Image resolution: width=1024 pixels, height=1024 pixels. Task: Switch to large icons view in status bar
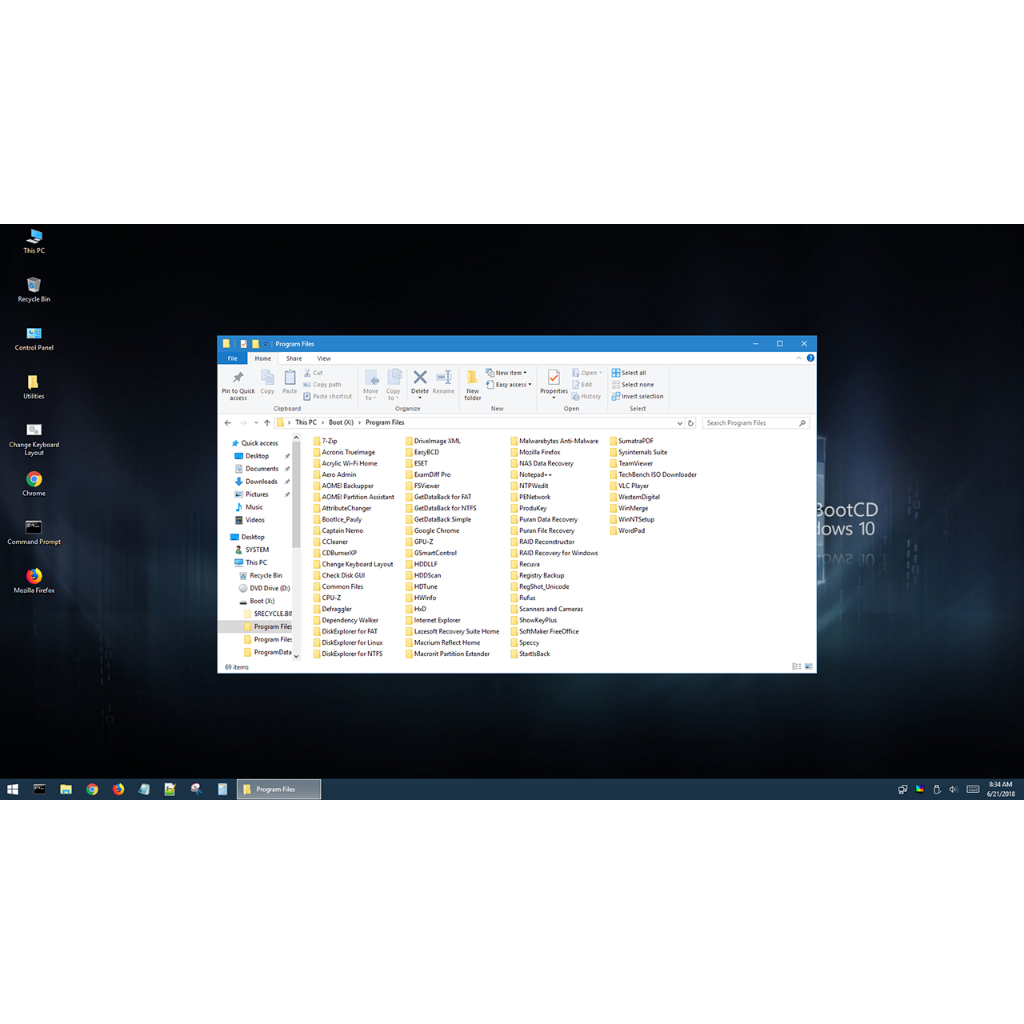pyautogui.click(x=808, y=667)
